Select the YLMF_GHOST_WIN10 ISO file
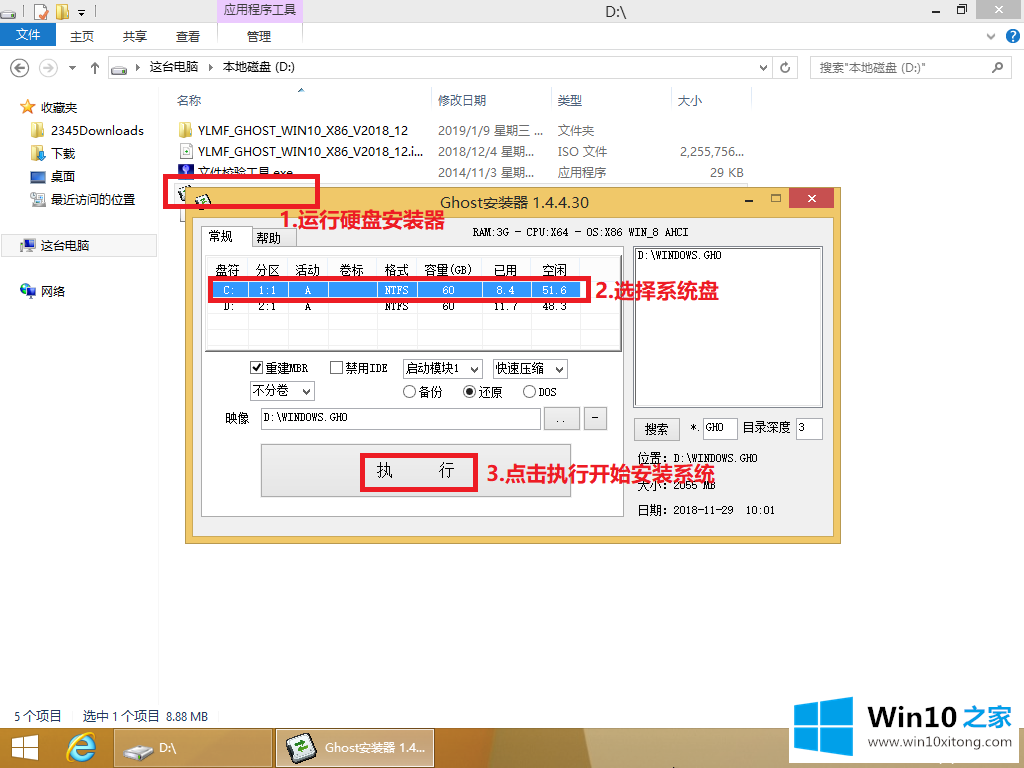 pos(310,152)
